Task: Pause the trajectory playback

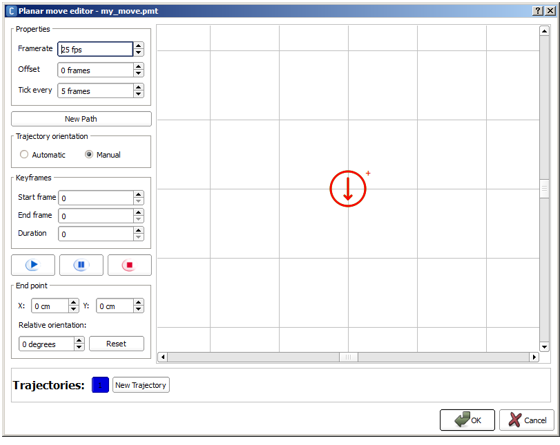Action: pos(81,265)
